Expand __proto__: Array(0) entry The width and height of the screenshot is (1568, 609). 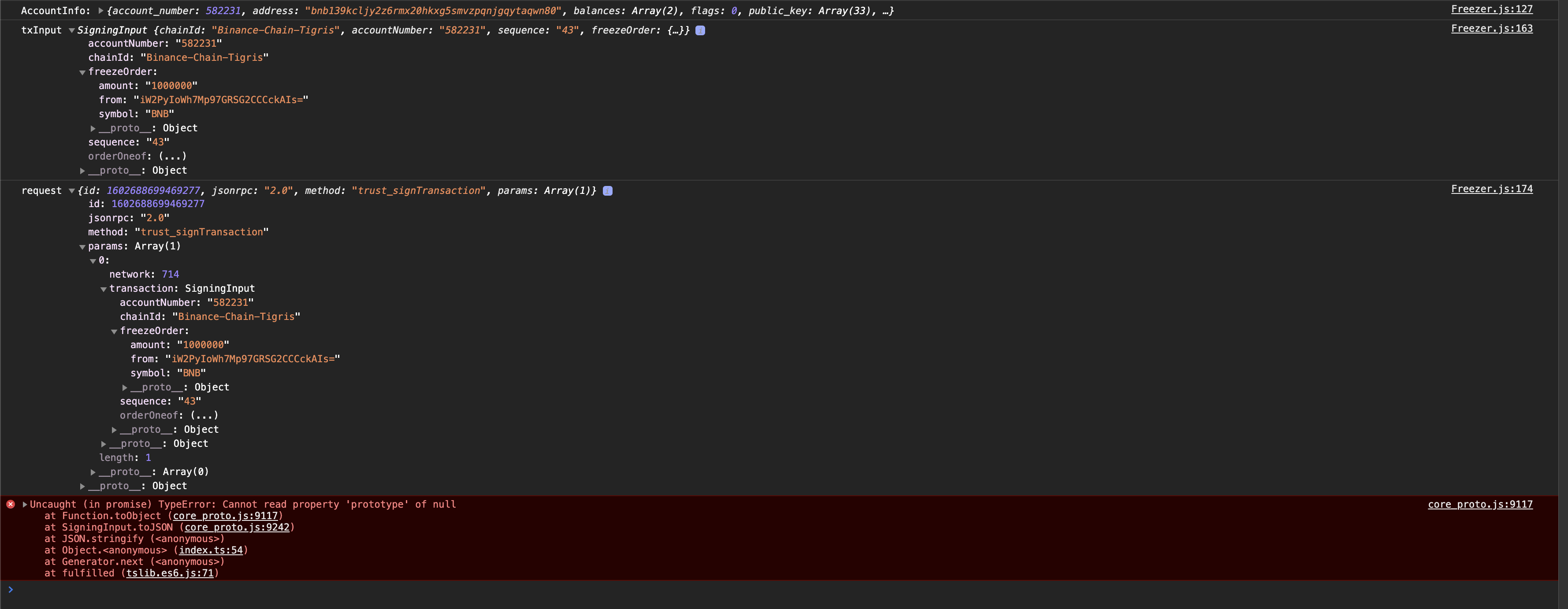point(93,472)
